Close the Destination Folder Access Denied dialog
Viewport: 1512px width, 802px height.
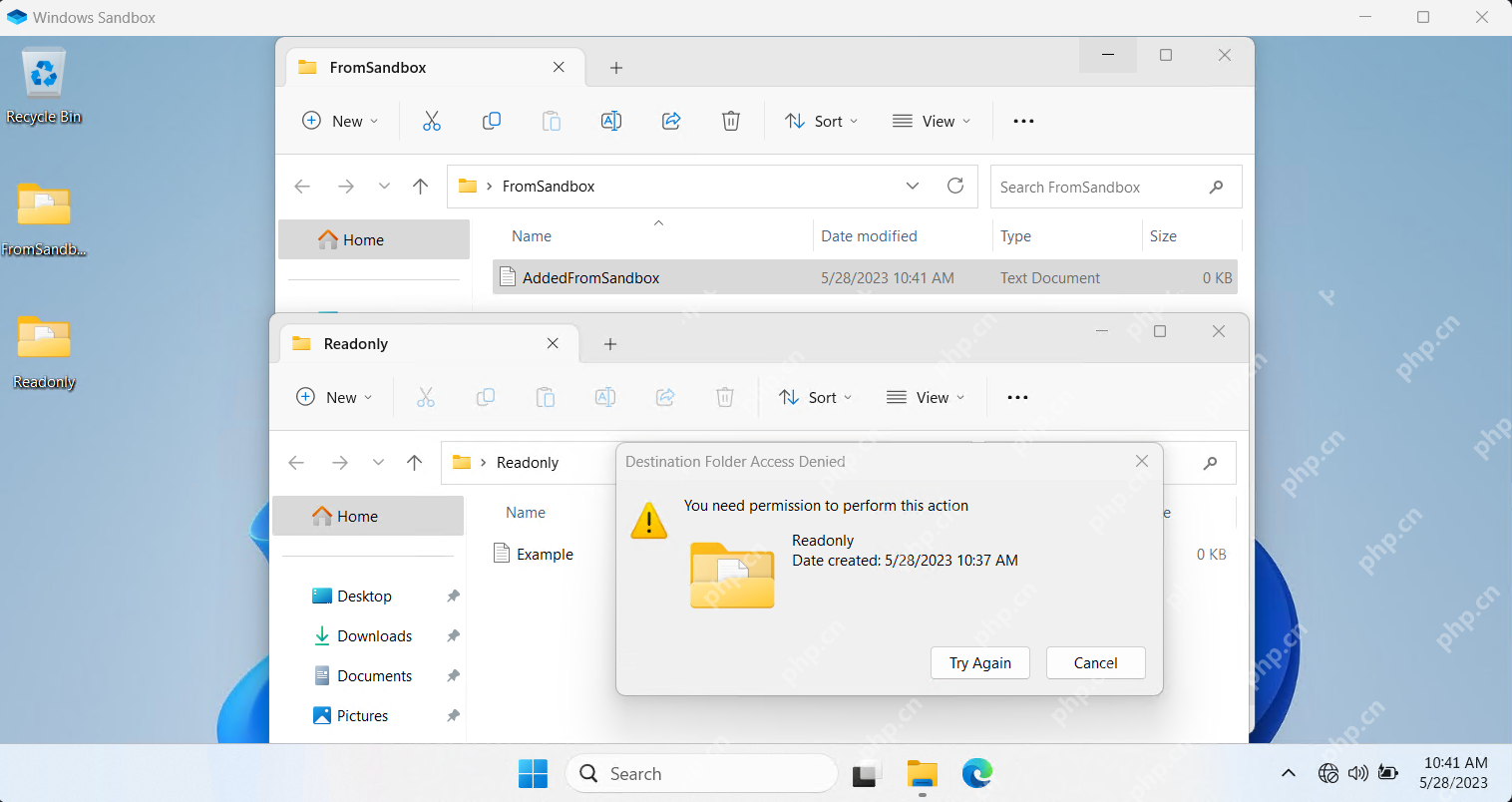pyautogui.click(x=1142, y=461)
